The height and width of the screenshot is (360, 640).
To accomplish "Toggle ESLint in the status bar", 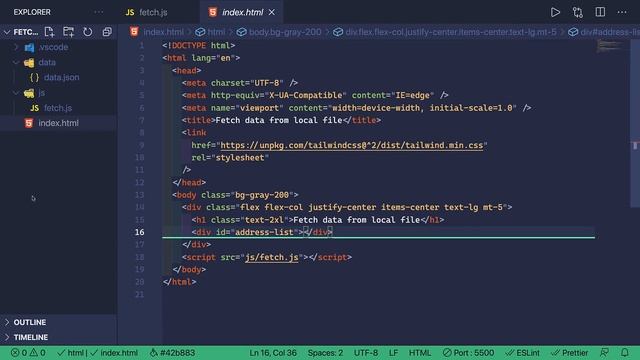I will [522, 353].
